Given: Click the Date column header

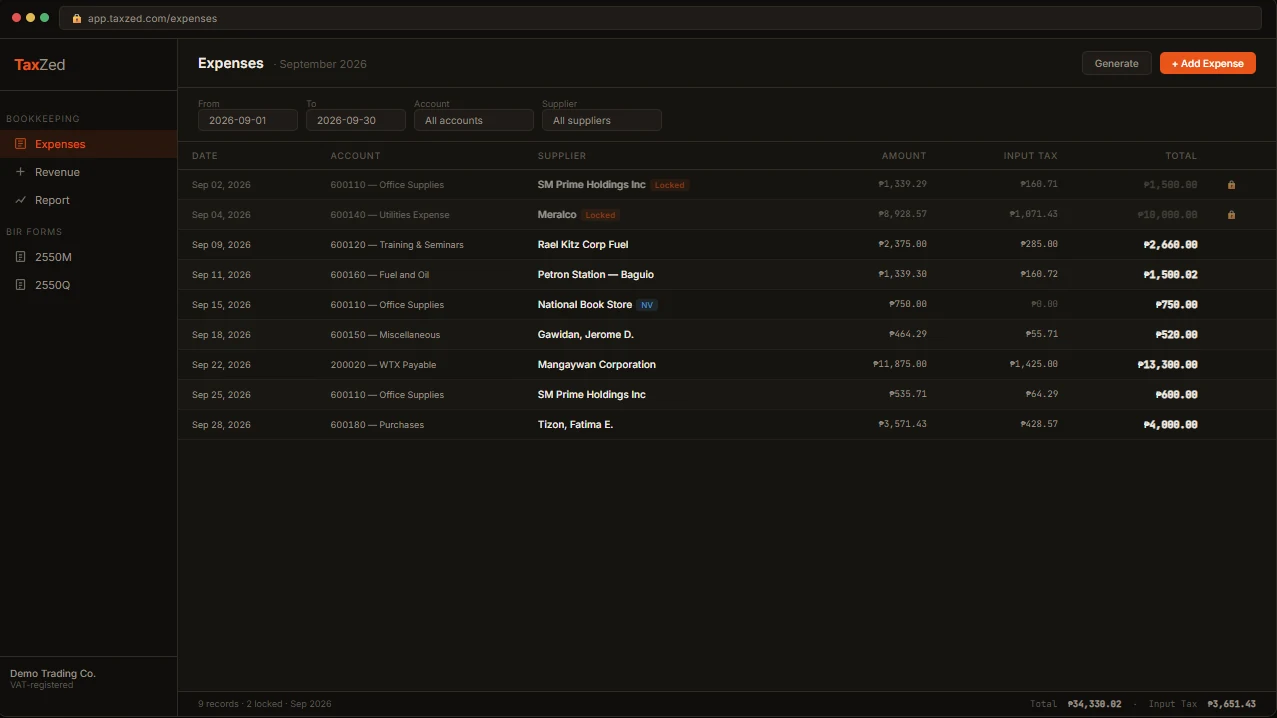Looking at the screenshot, I should [x=205, y=156].
